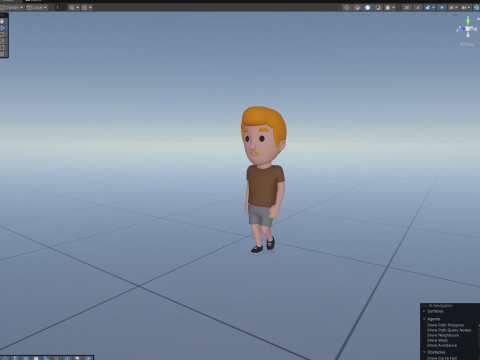The image size is (480, 360).
Task: Click Show Walls option
Action: (x=437, y=340)
